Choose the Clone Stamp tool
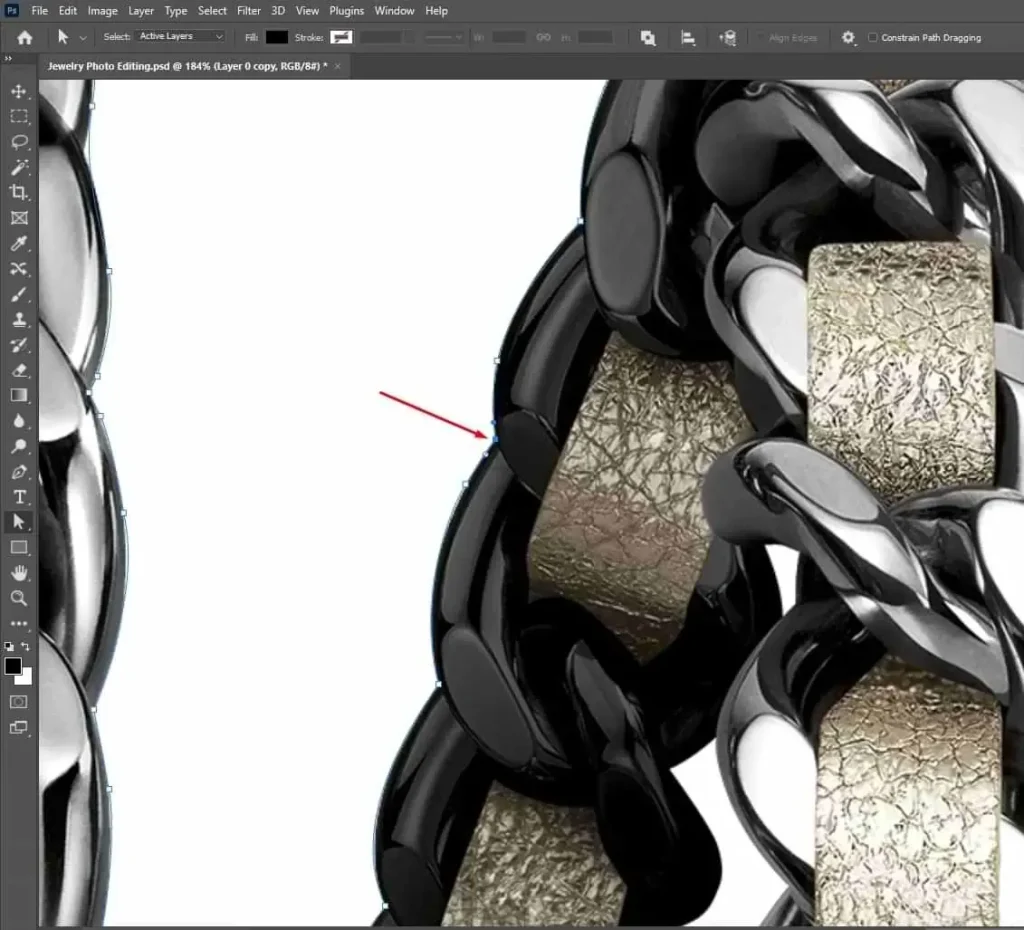The image size is (1024, 930). 19,320
